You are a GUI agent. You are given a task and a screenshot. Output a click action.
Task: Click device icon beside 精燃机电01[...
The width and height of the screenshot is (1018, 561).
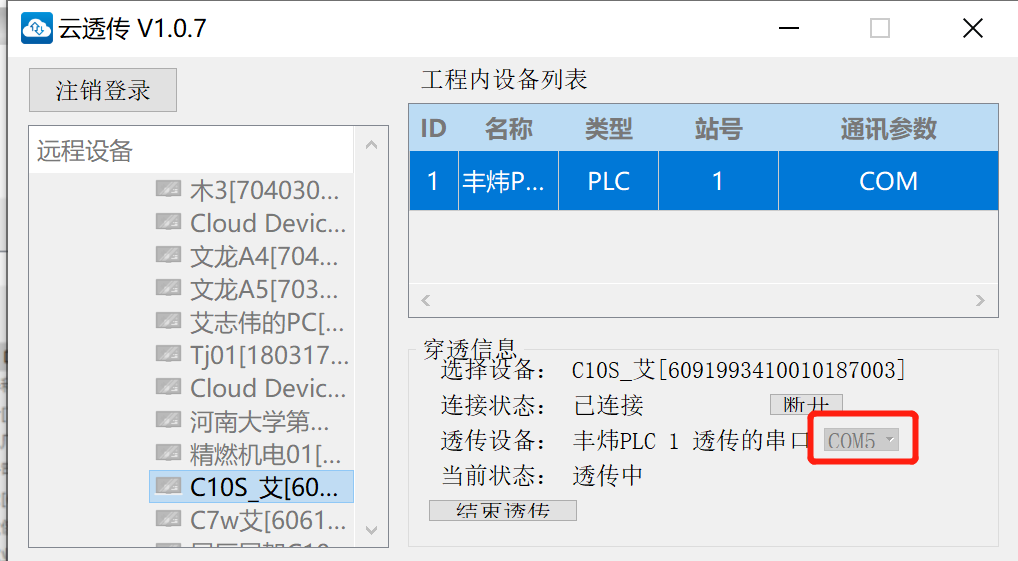(x=168, y=453)
